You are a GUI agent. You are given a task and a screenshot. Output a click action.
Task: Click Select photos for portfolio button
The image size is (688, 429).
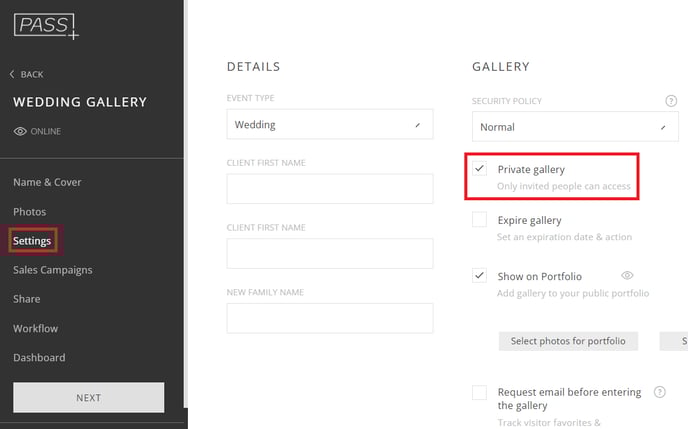pyautogui.click(x=568, y=341)
